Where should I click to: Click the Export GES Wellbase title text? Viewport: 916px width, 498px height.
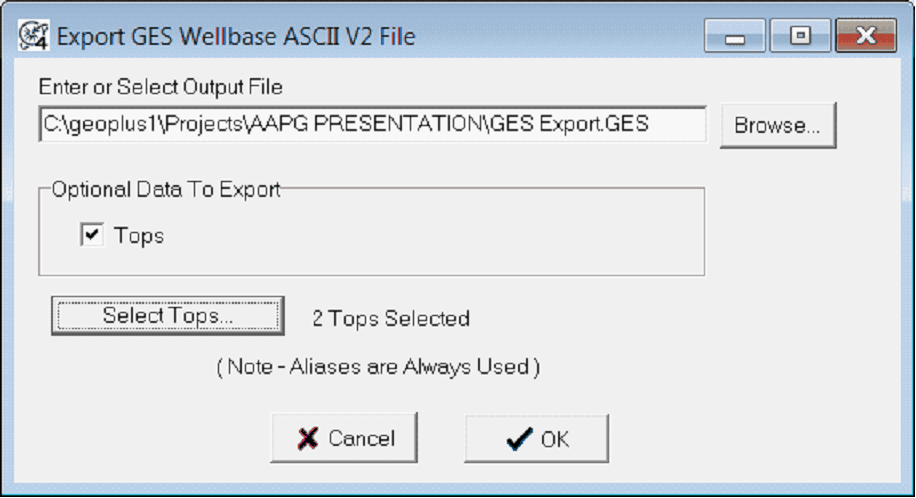click(236, 38)
